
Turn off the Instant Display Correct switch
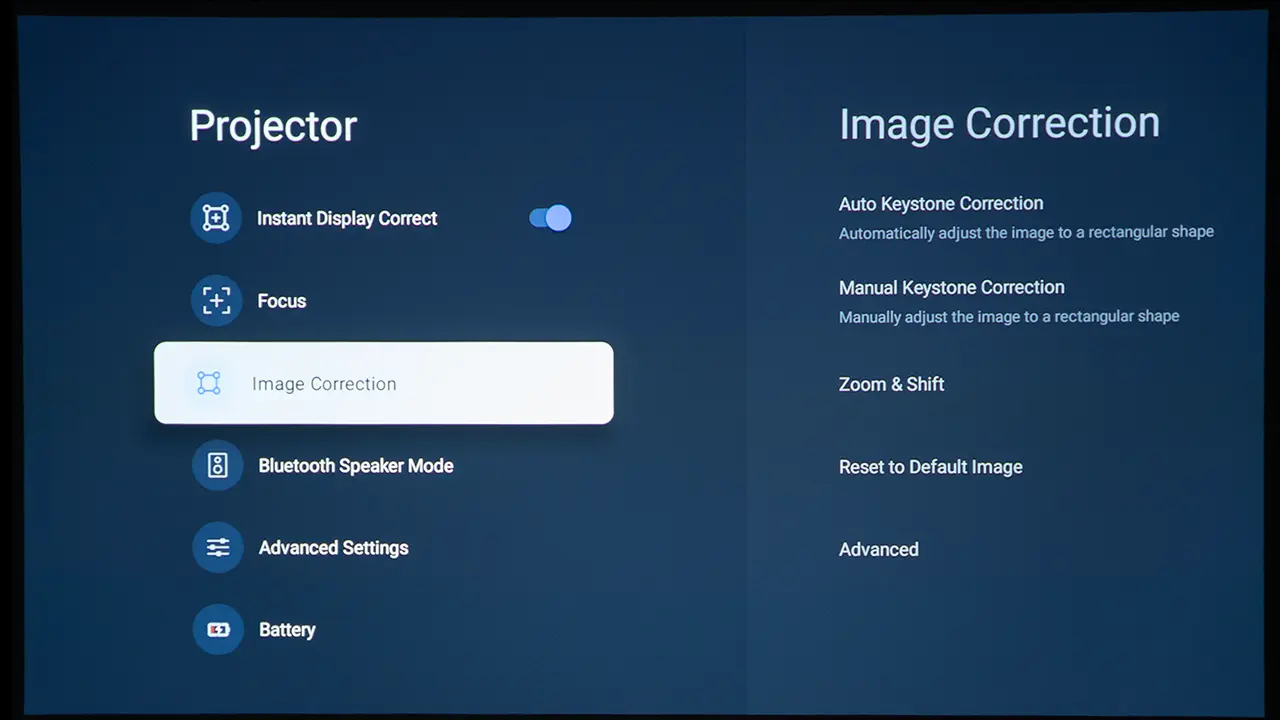click(550, 218)
